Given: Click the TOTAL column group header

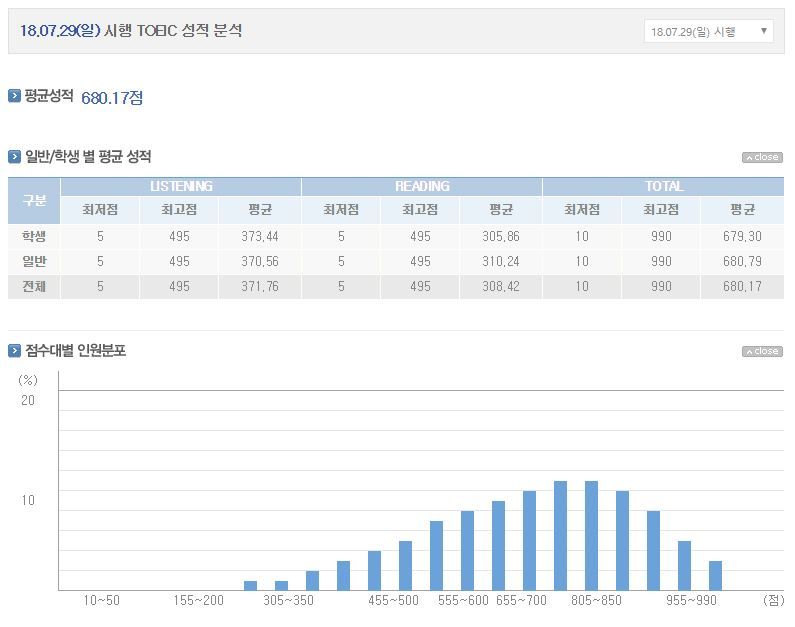Looking at the screenshot, I should pos(663,186).
